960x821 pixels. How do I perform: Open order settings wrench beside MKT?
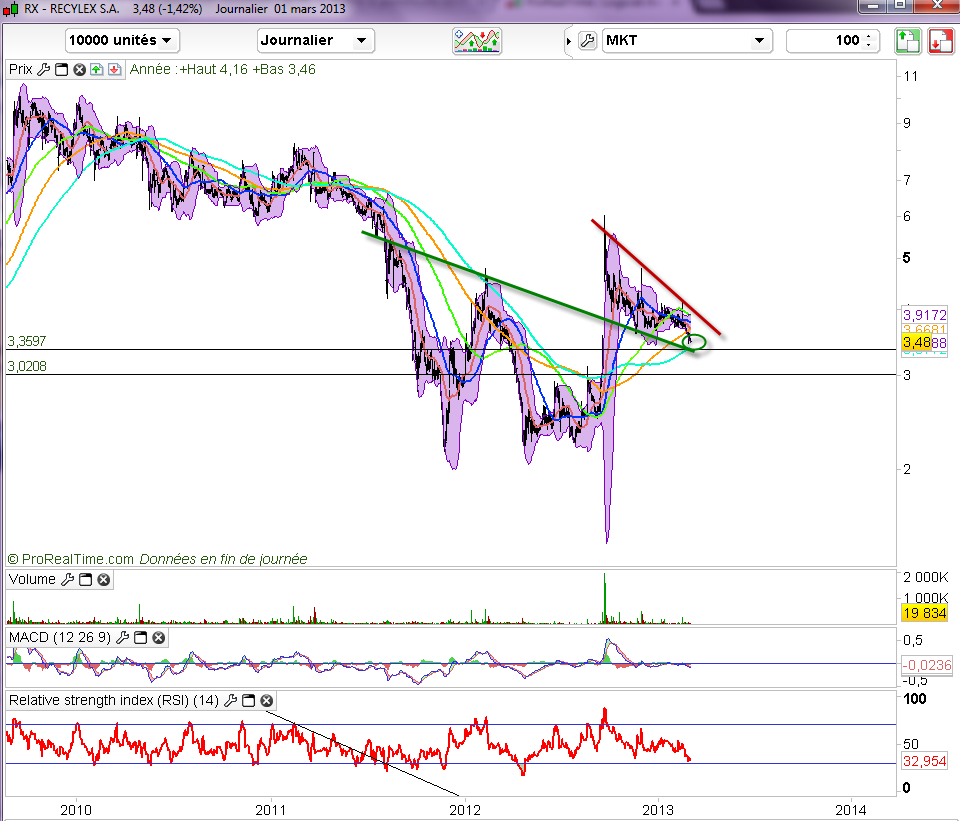(x=587, y=41)
